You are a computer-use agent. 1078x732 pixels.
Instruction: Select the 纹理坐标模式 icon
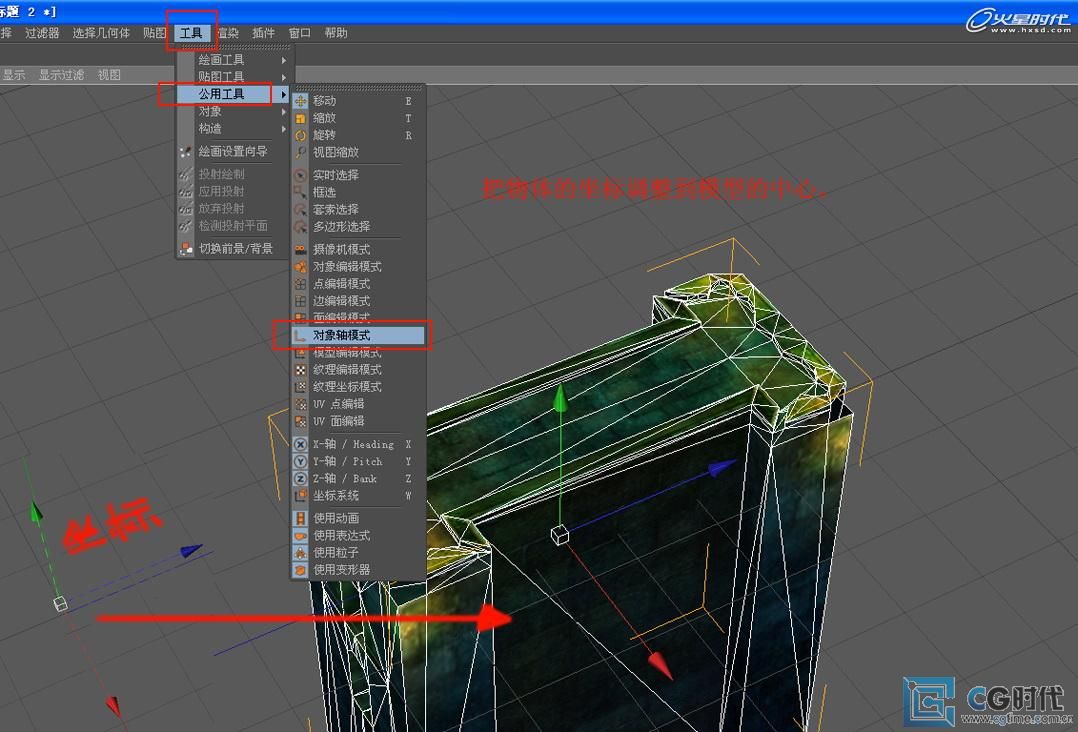point(300,387)
